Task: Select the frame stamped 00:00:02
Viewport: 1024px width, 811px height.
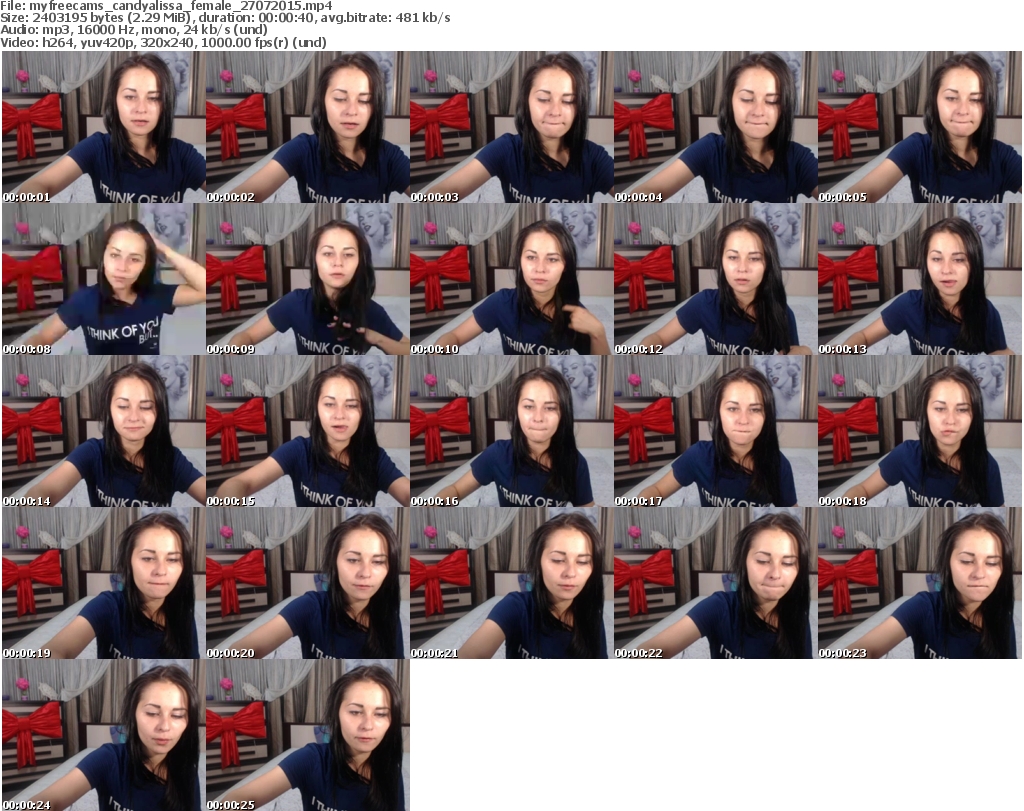Action: click(x=308, y=127)
